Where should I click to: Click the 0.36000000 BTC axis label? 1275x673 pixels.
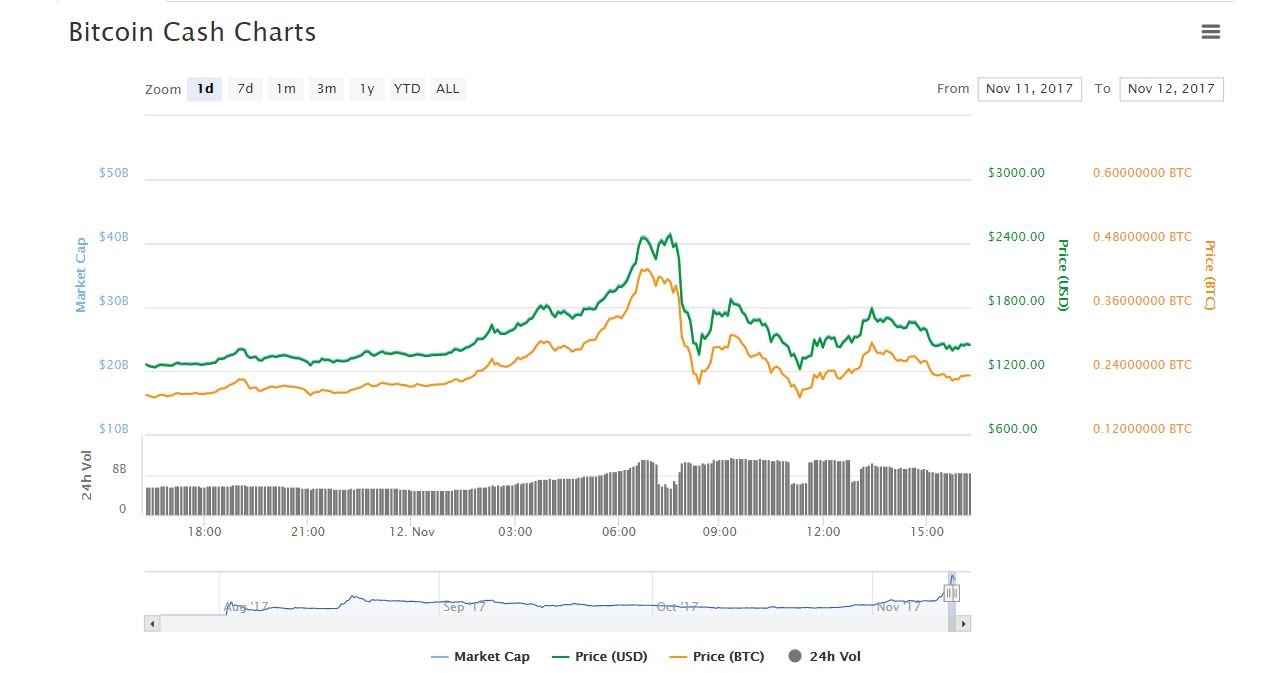[x=1142, y=301]
